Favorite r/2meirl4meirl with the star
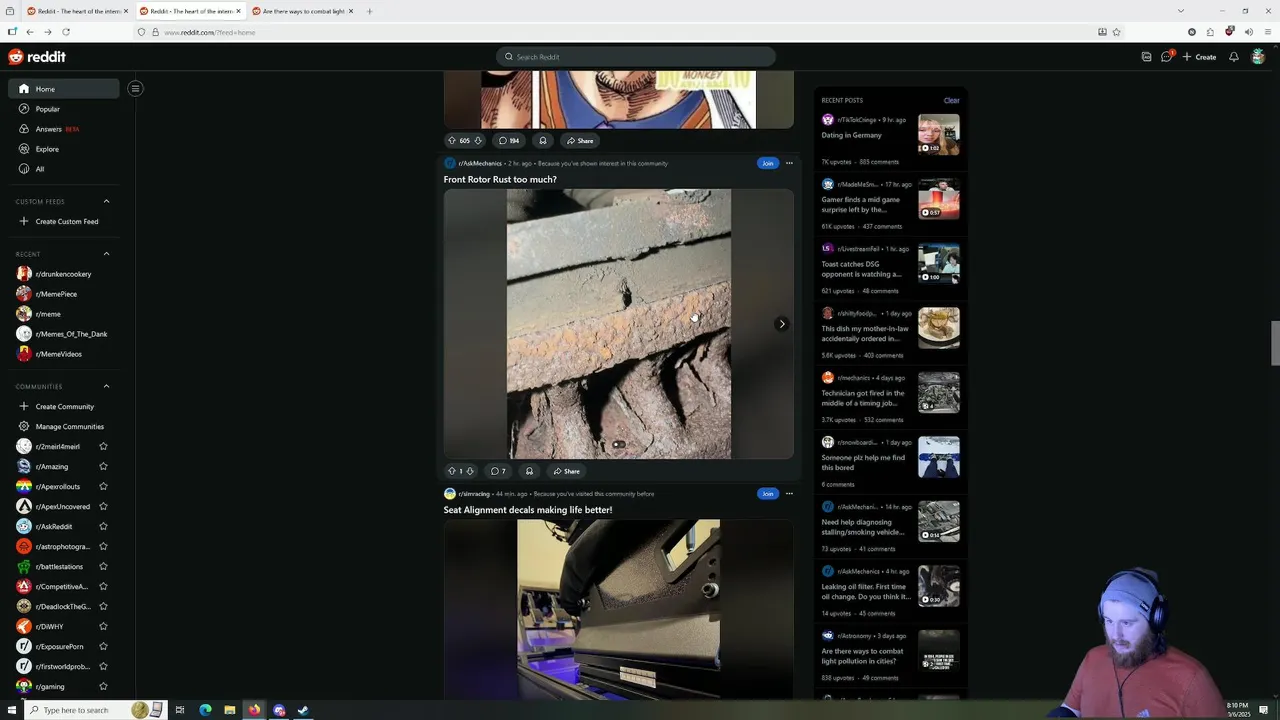Image resolution: width=1280 pixels, height=720 pixels. click(103, 447)
